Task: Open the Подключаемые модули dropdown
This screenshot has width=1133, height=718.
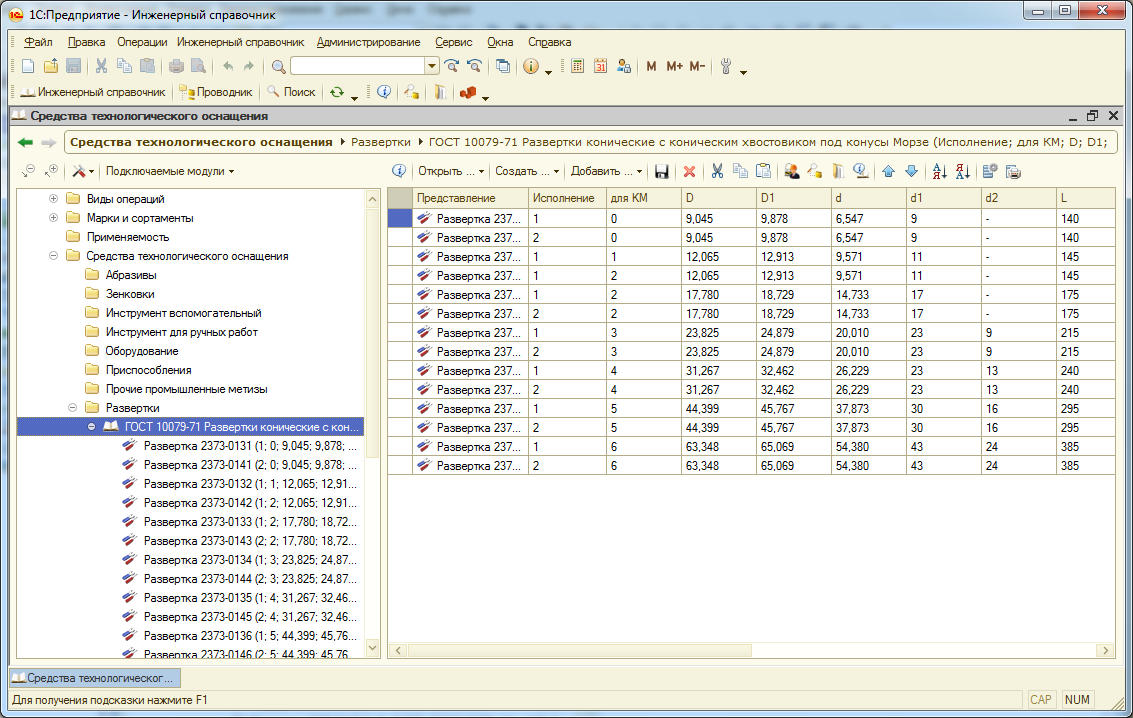Action: [x=169, y=171]
